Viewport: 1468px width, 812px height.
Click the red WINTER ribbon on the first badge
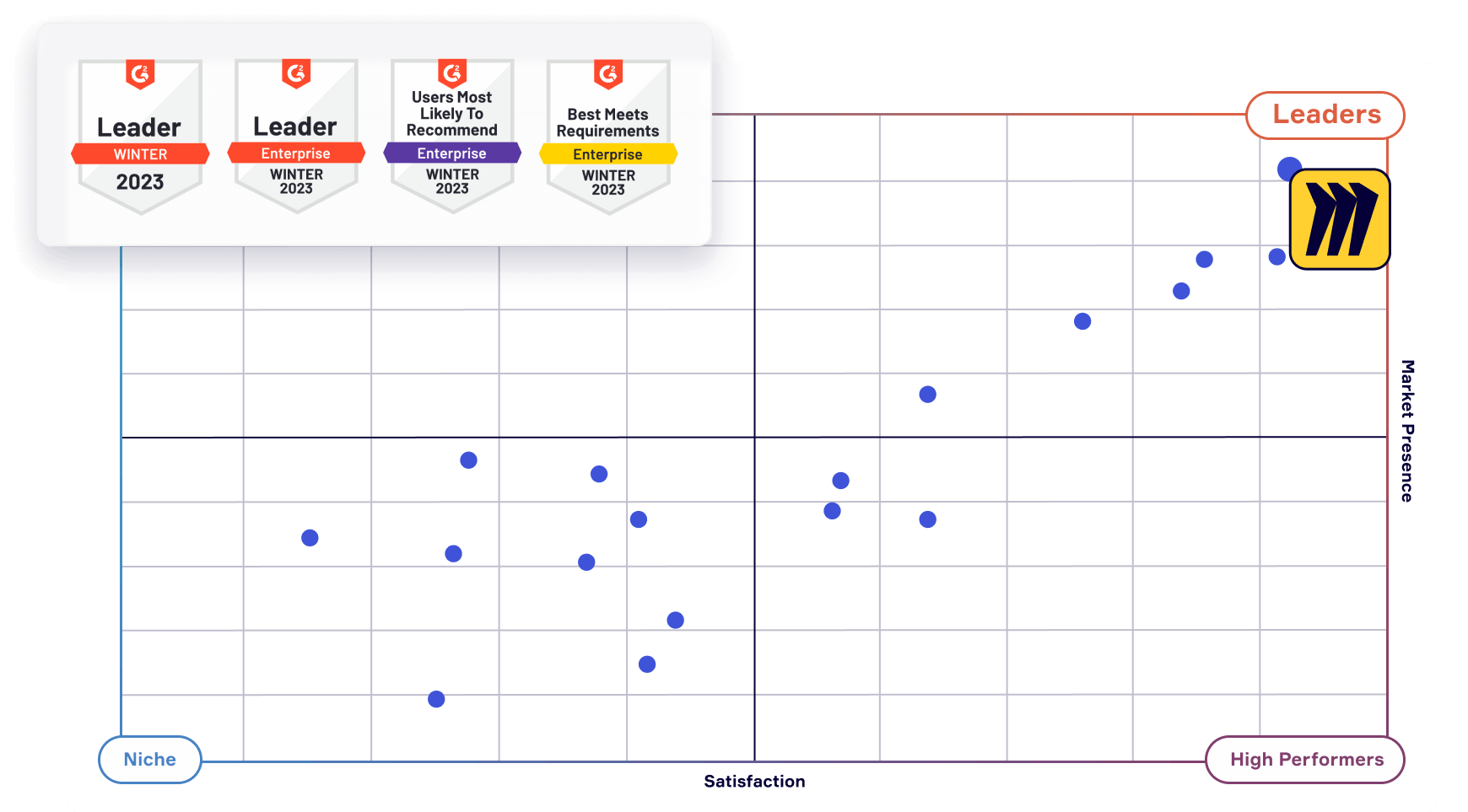coord(140,153)
